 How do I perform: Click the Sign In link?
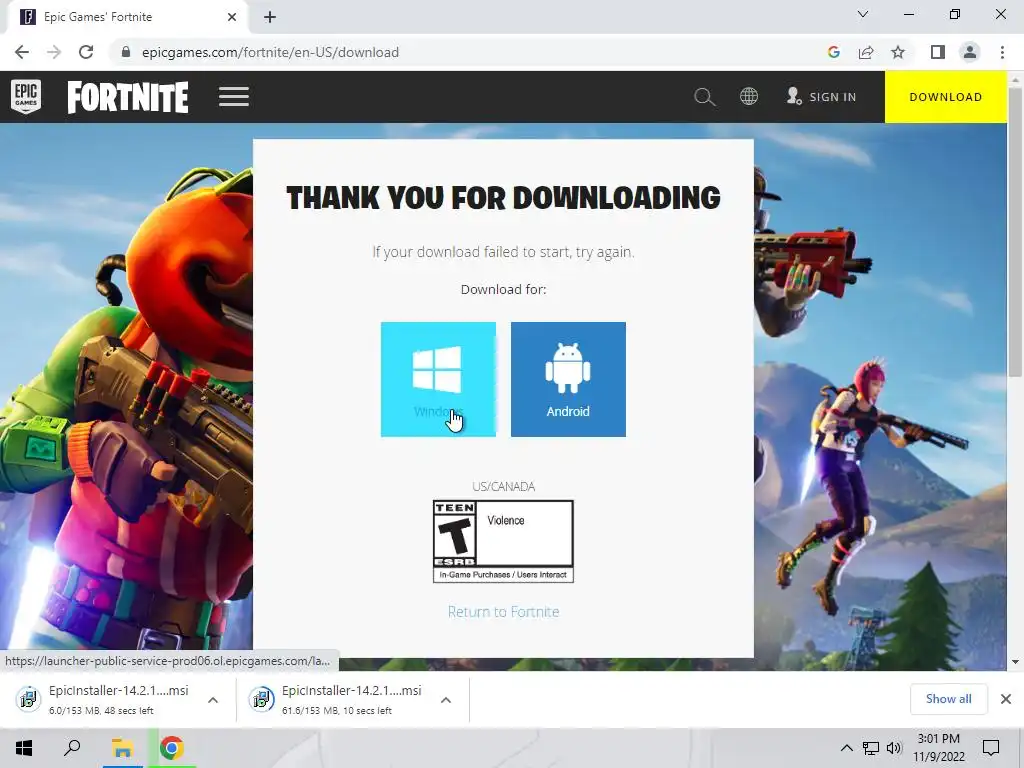(822, 97)
